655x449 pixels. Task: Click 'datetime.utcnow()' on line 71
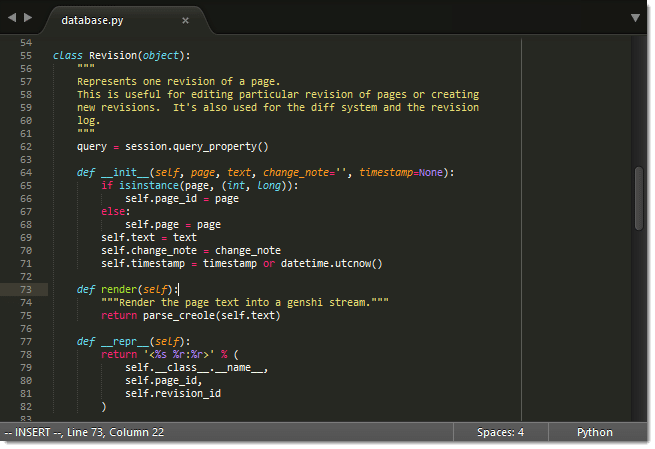click(x=332, y=264)
